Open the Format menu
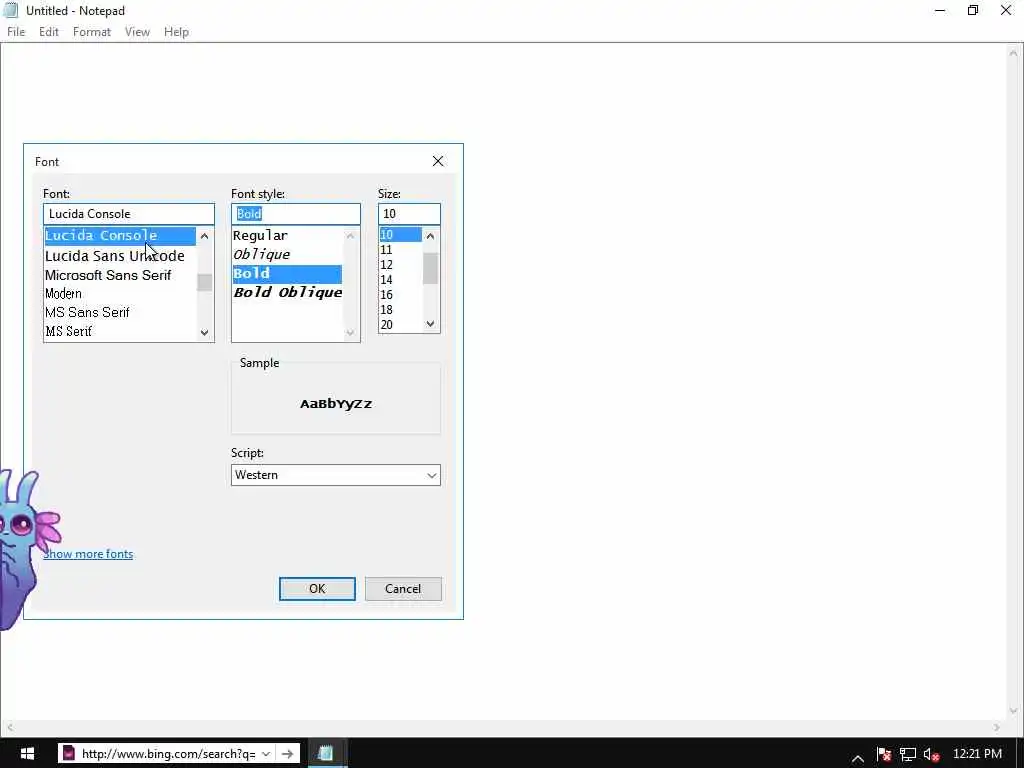The height and width of the screenshot is (768, 1024). pos(91,31)
